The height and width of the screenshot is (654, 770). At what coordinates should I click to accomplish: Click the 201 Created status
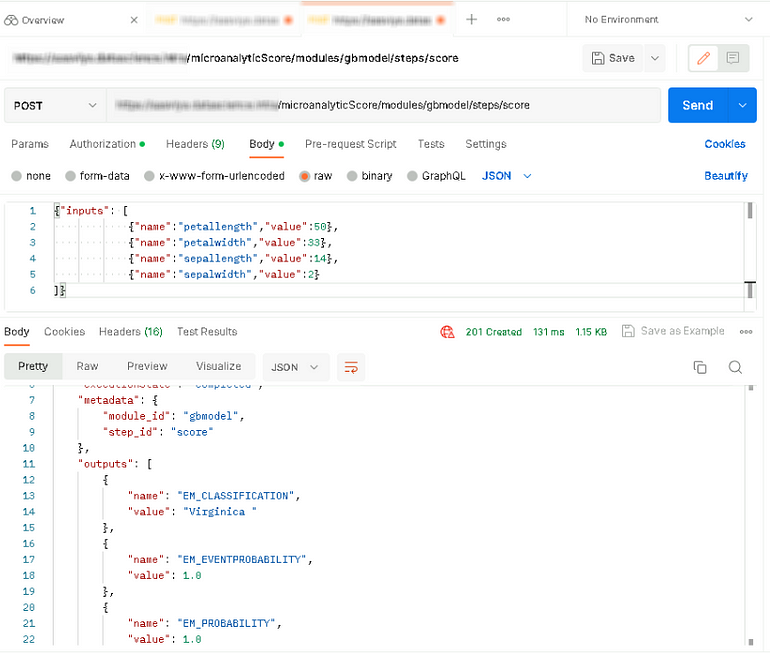494,332
